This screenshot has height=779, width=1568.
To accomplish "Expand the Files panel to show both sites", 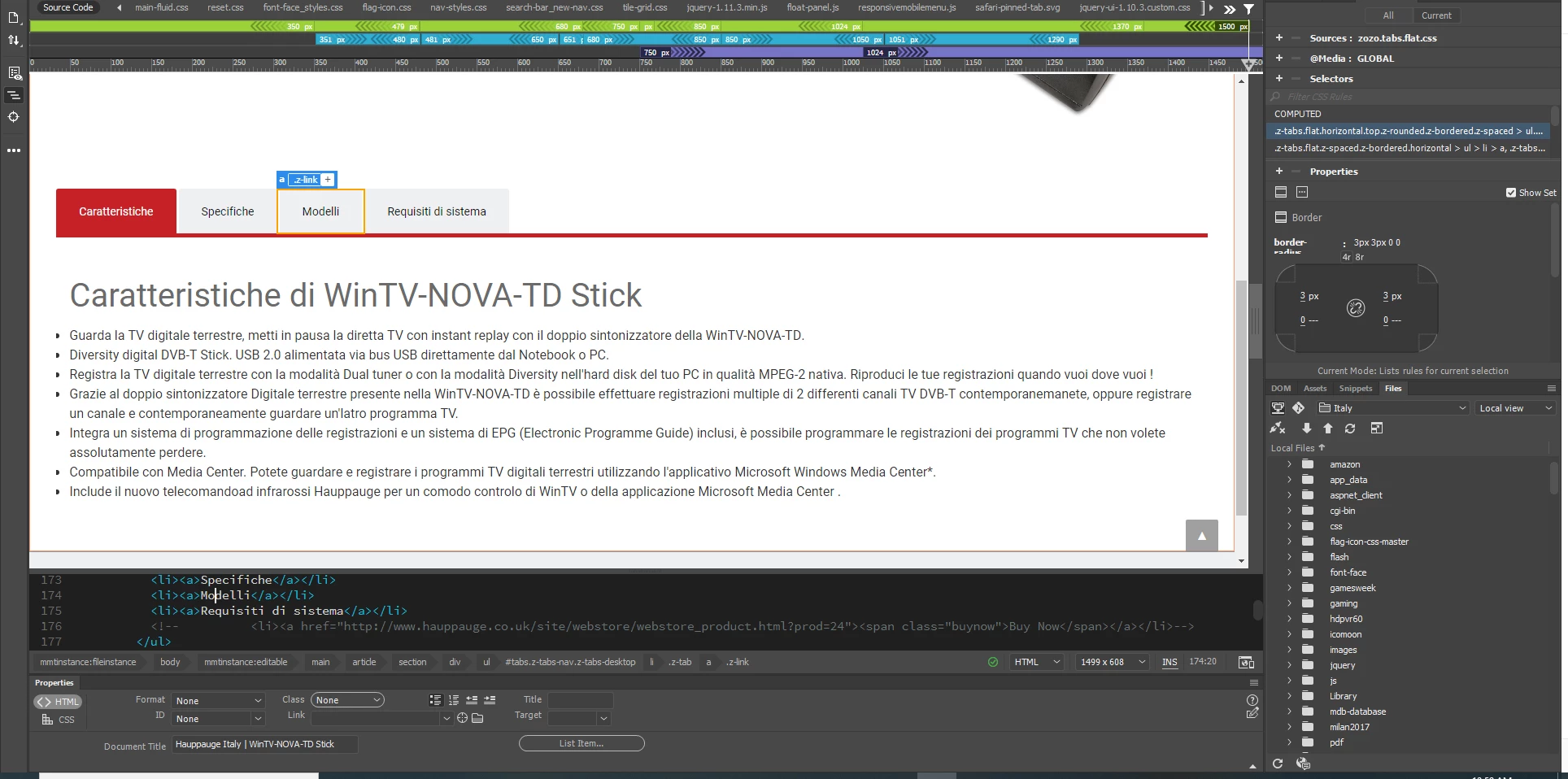I will pos(1377,429).
